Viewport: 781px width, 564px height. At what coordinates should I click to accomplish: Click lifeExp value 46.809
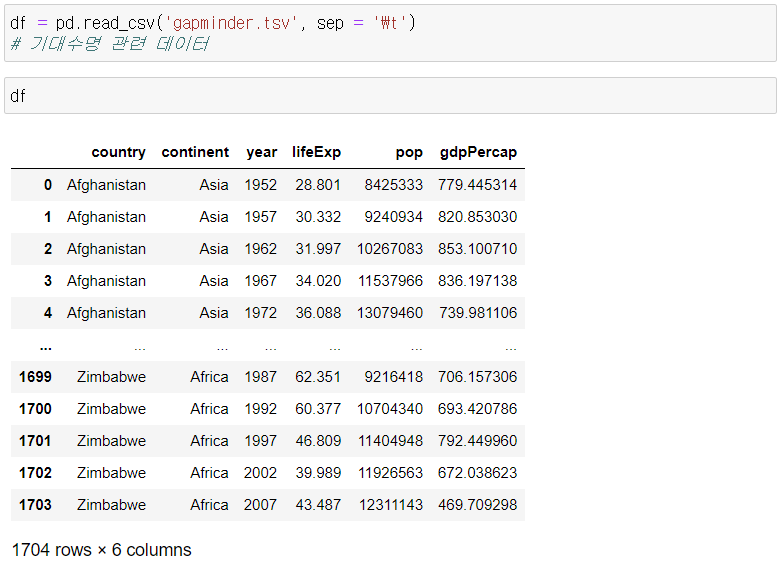click(x=318, y=441)
